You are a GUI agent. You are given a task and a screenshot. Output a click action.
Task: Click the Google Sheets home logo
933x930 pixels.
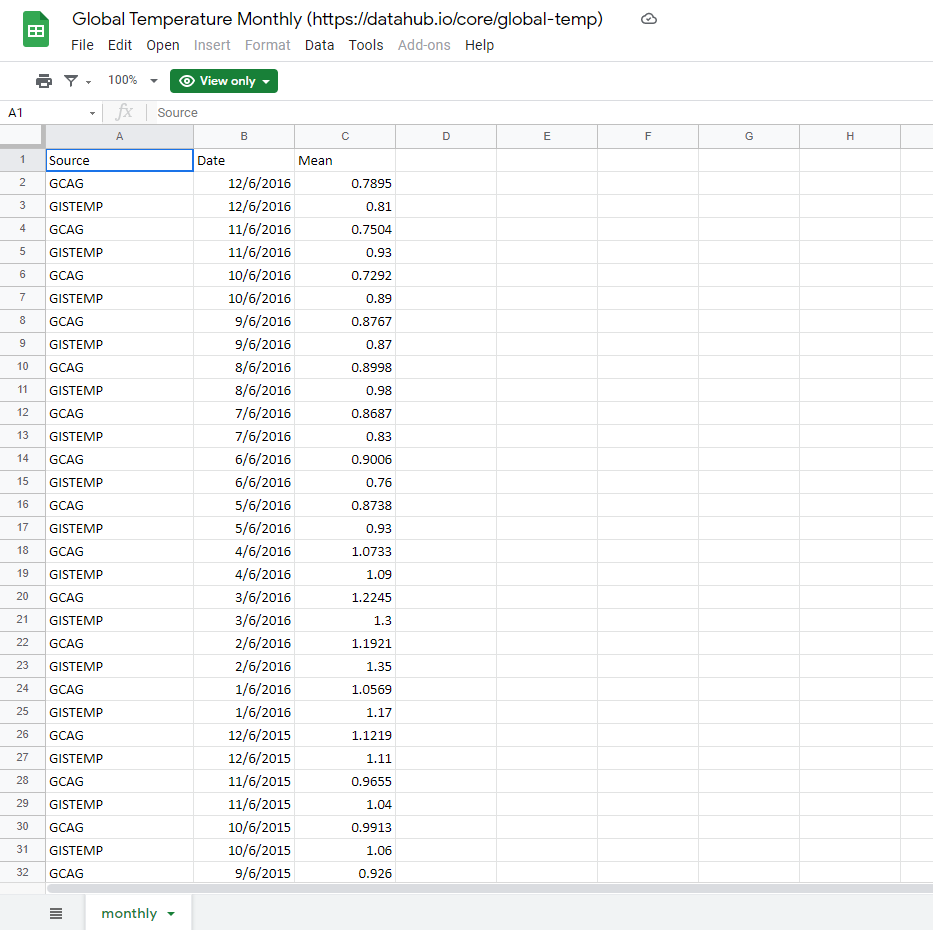tap(36, 30)
